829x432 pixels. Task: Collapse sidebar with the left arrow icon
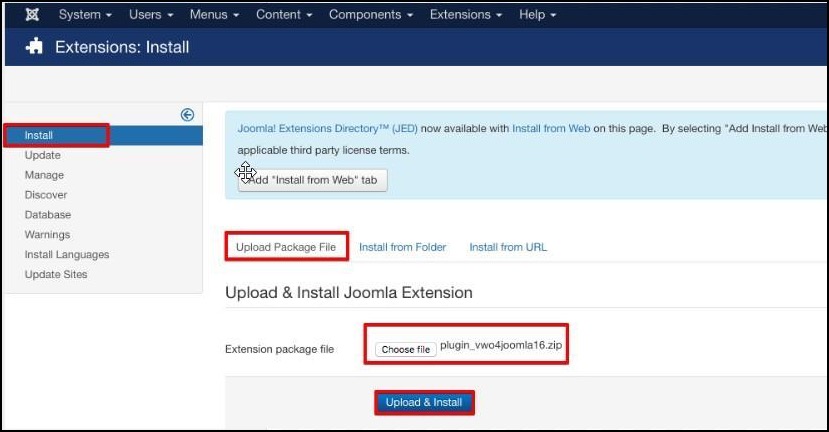[187, 115]
